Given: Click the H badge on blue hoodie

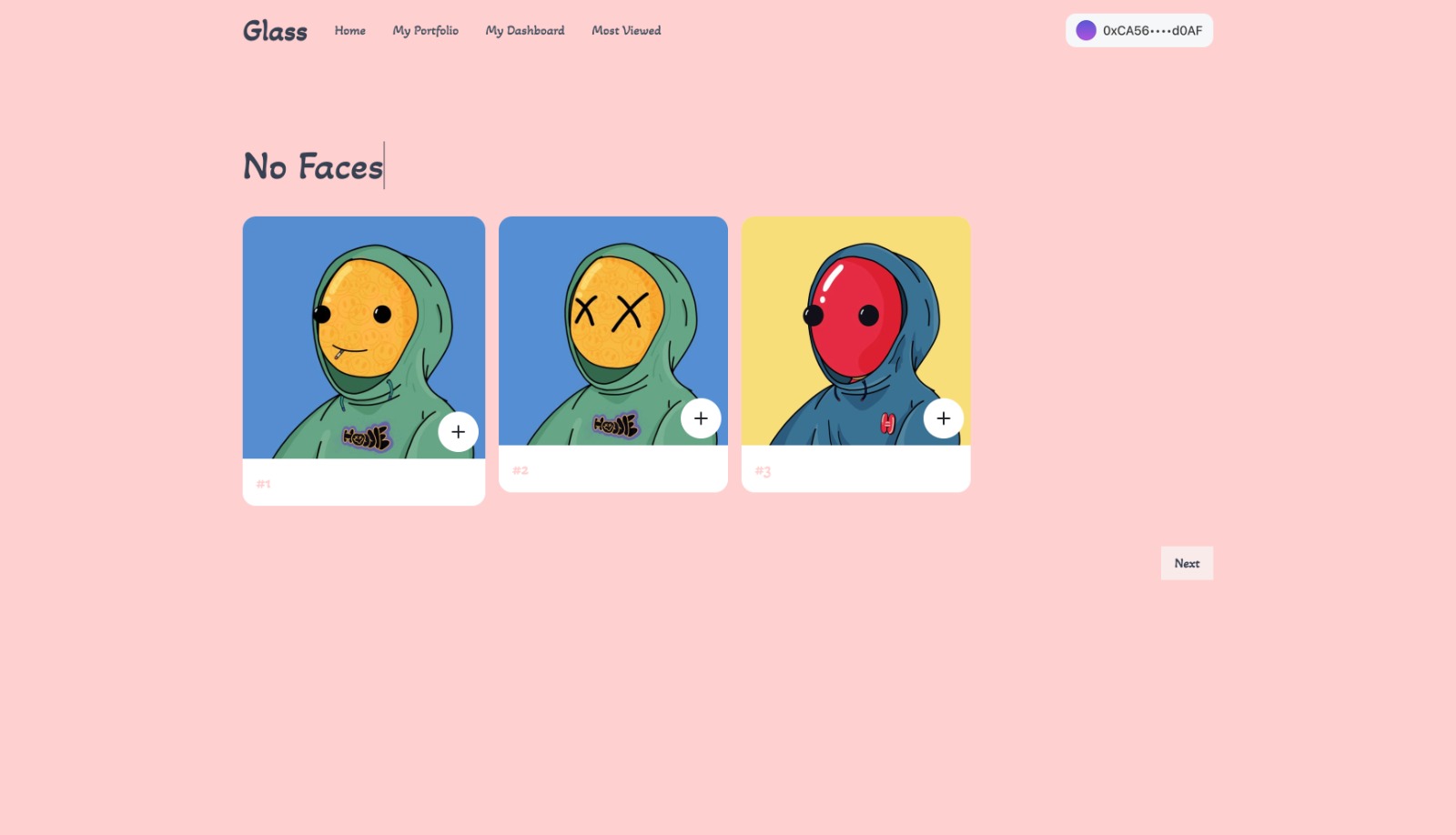Looking at the screenshot, I should [887, 423].
